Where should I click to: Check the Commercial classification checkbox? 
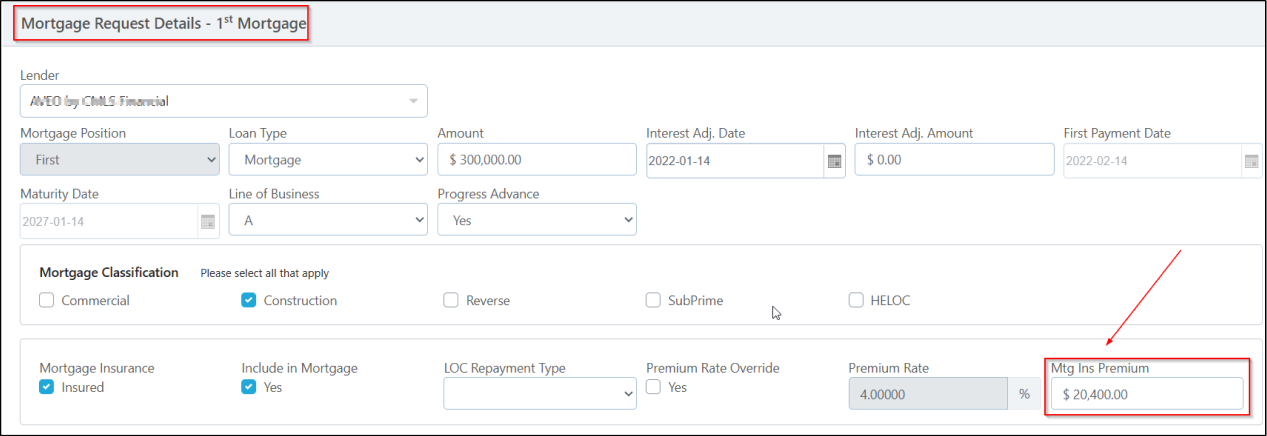pos(47,300)
